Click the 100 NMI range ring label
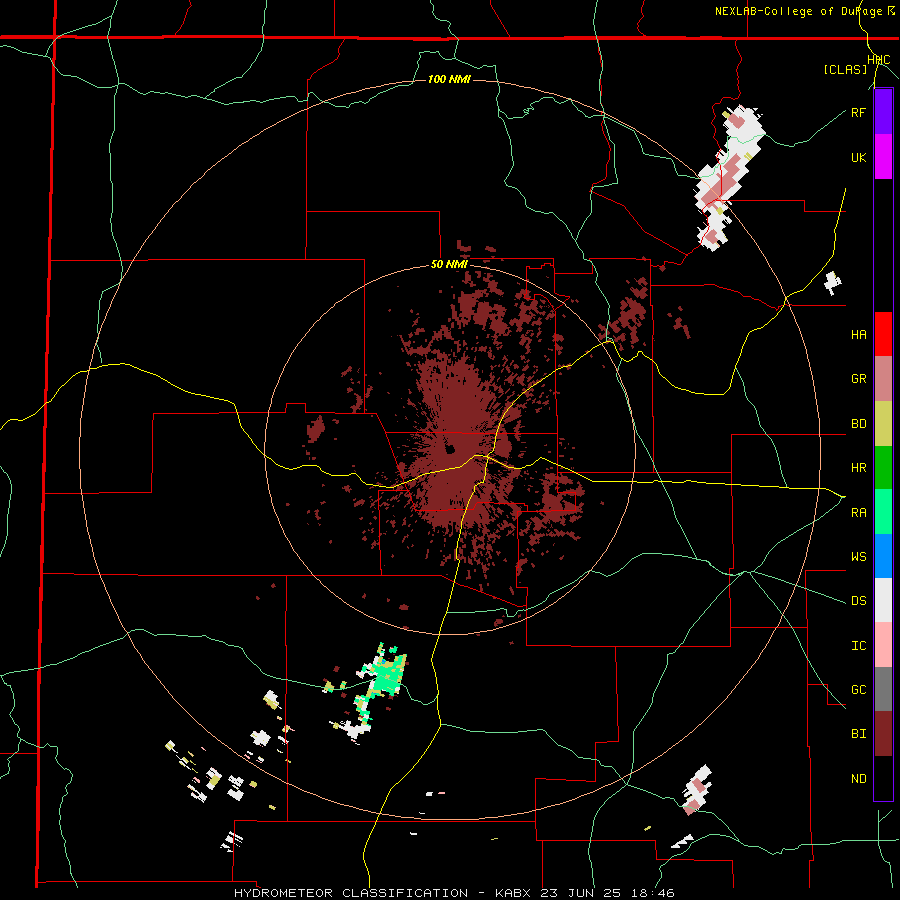 click(x=449, y=79)
